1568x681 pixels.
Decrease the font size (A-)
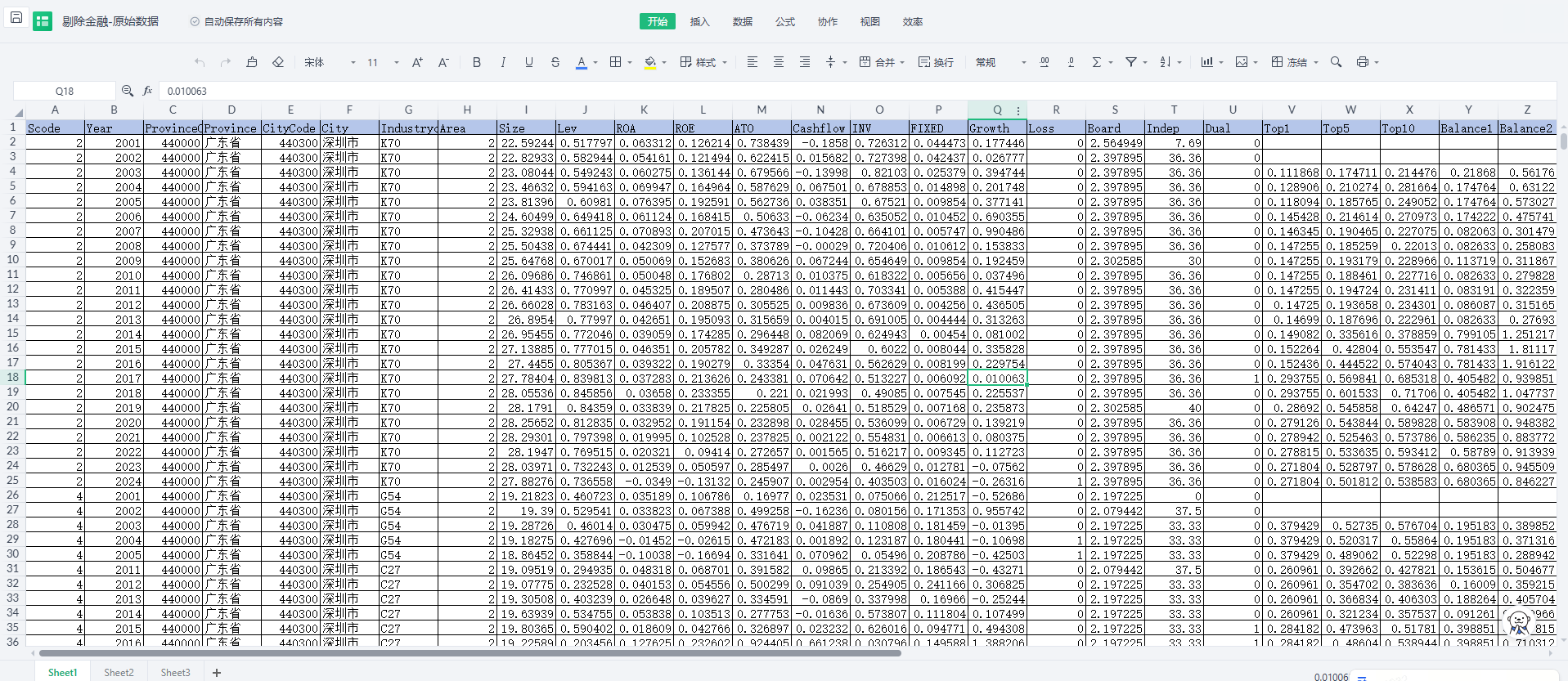tap(443, 62)
